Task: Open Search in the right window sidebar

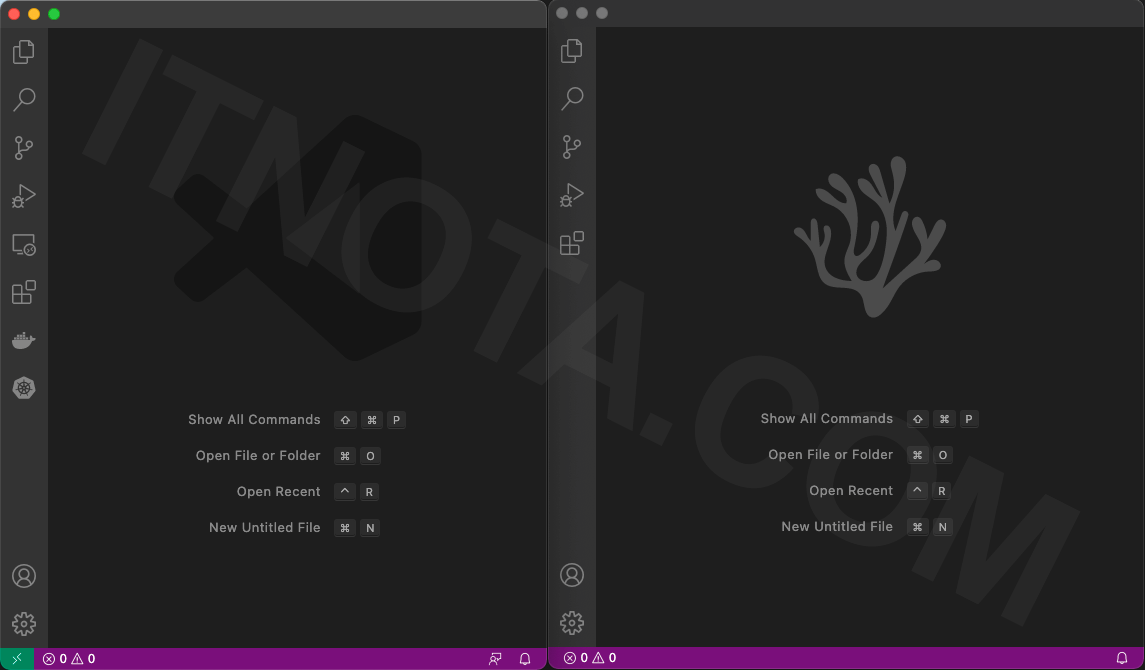Action: click(x=571, y=98)
